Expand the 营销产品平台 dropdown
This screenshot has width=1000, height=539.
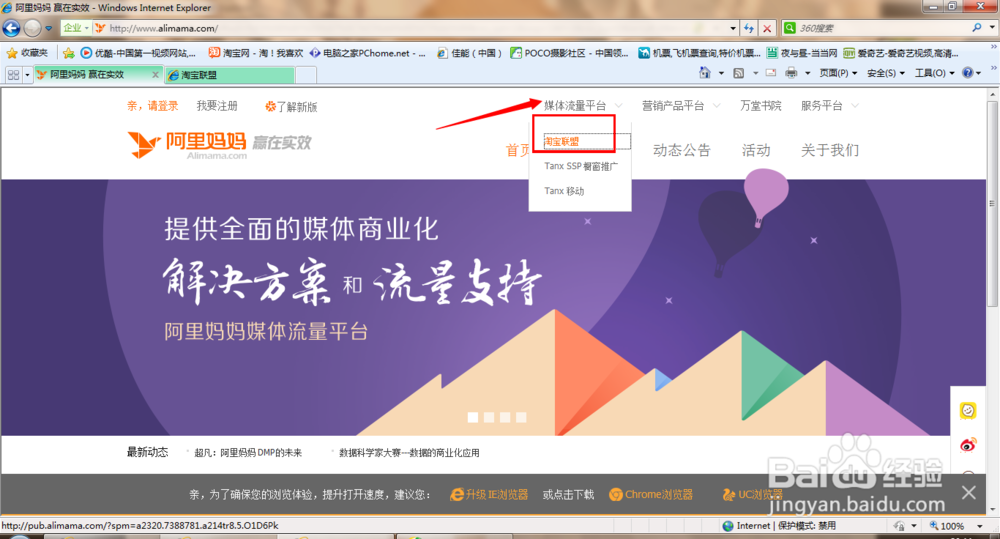pos(680,106)
